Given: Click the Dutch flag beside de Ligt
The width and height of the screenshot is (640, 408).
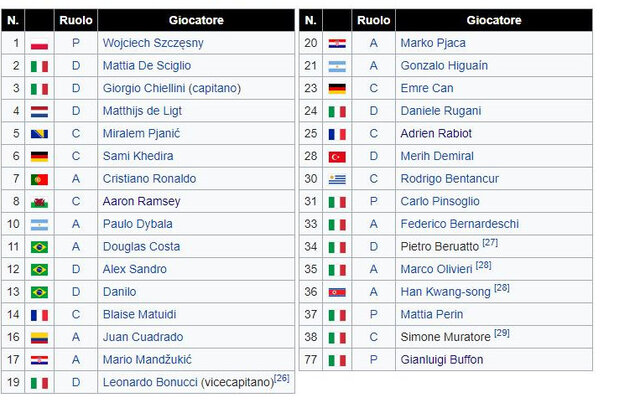Looking at the screenshot, I should pyautogui.click(x=39, y=111).
